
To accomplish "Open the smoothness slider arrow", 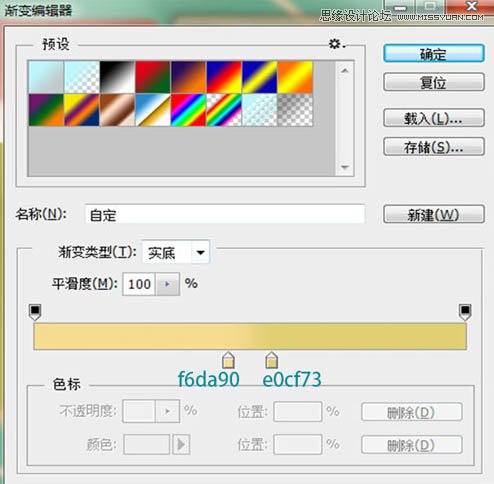I will tap(168, 284).
